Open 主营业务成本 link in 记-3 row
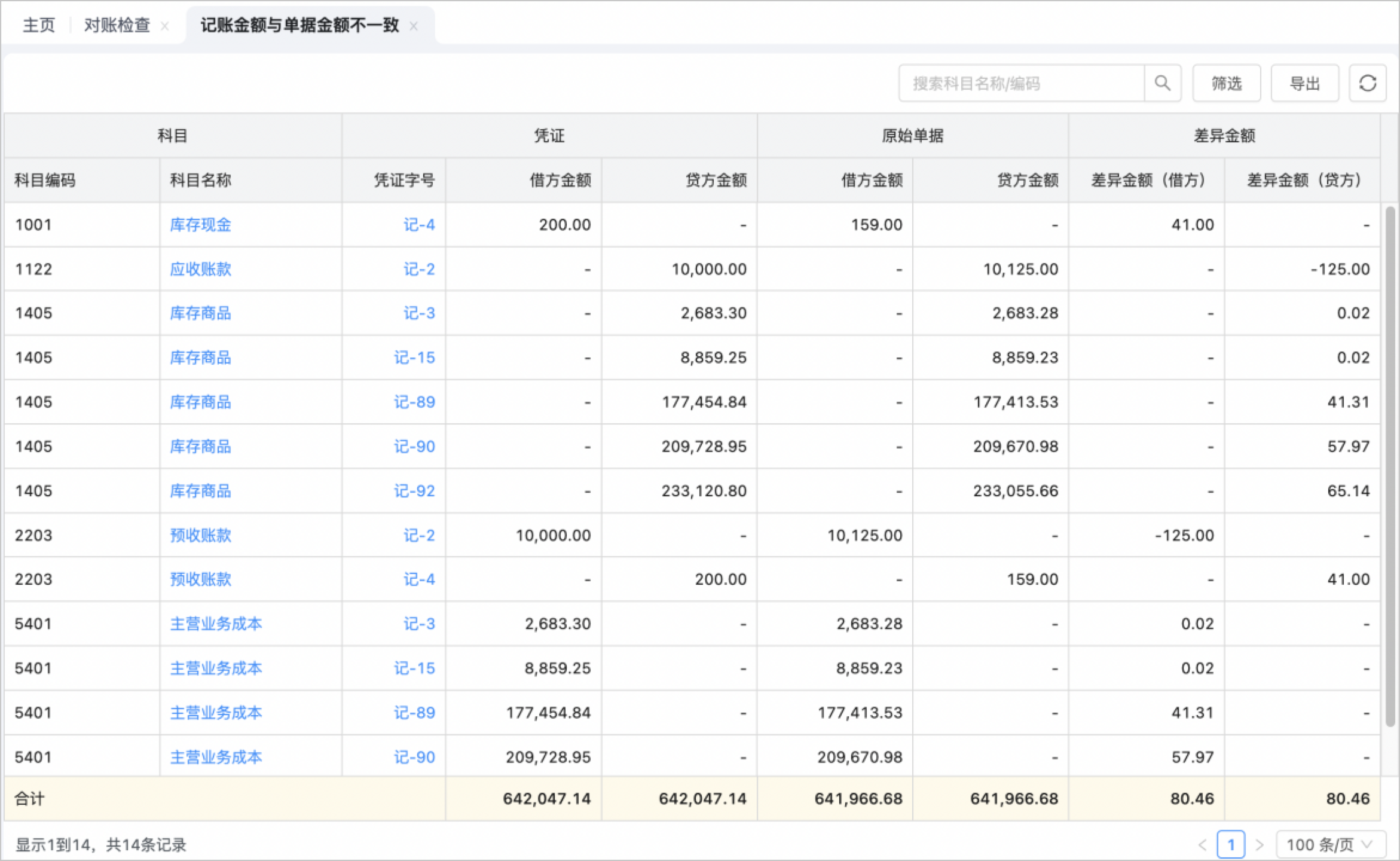Viewport: 1400px width, 861px height. coord(216,624)
